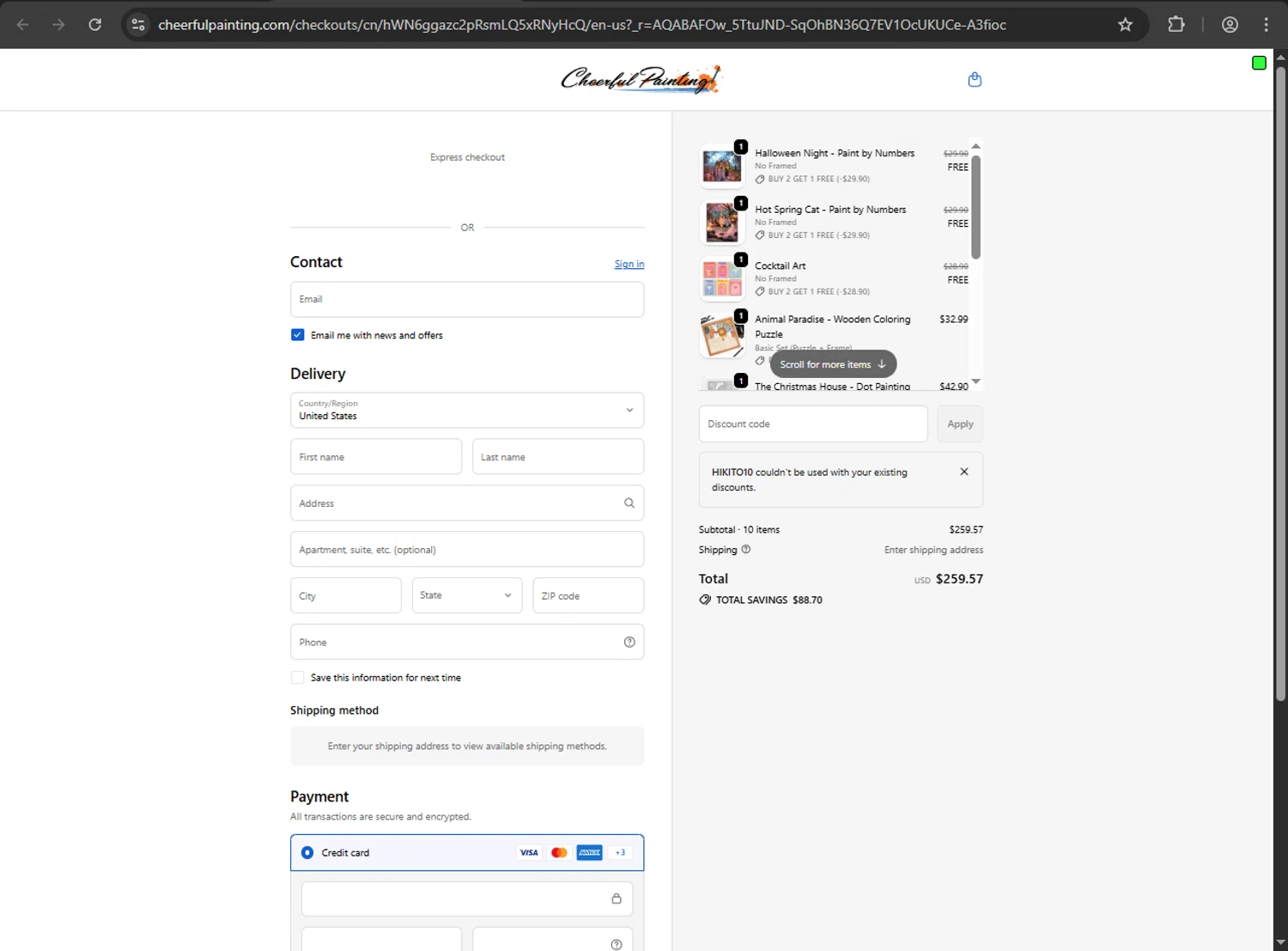Viewport: 1288px width, 951px height.
Task: Open the browser extensions puzzle icon
Action: click(1176, 24)
